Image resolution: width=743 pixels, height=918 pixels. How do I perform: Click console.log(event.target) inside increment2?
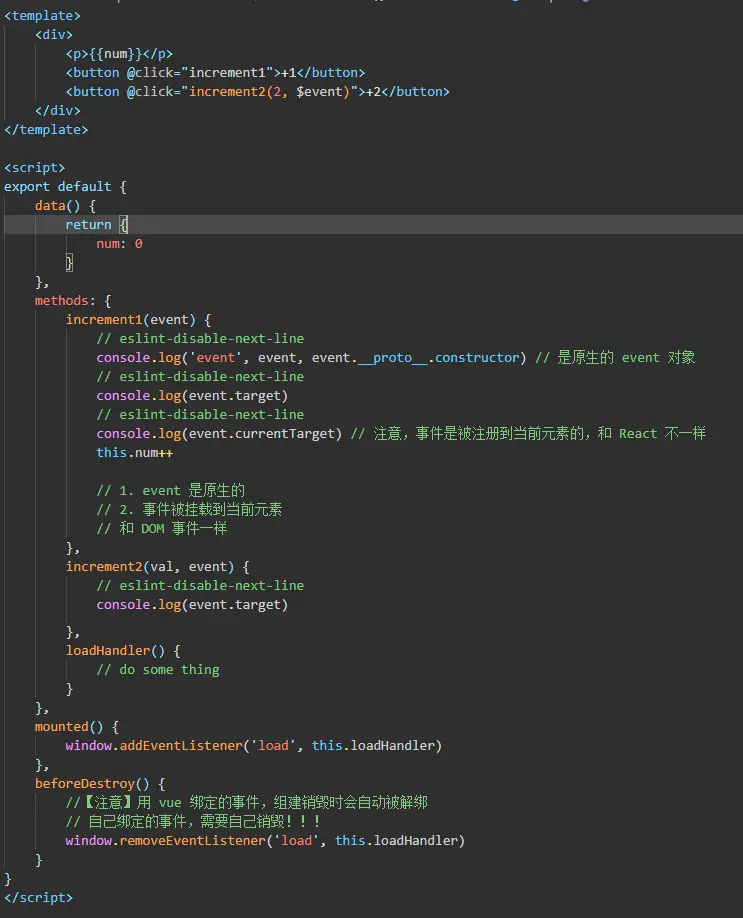192,605
